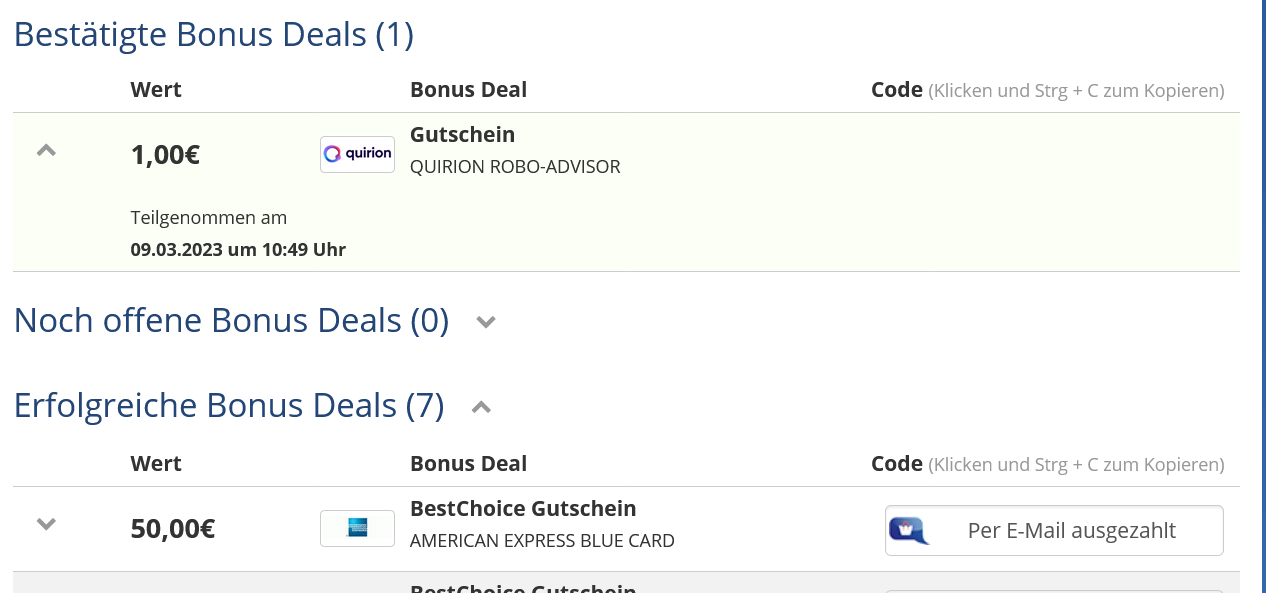This screenshot has width=1266, height=593.
Task: Click the quirion logo icon
Action: point(357,154)
